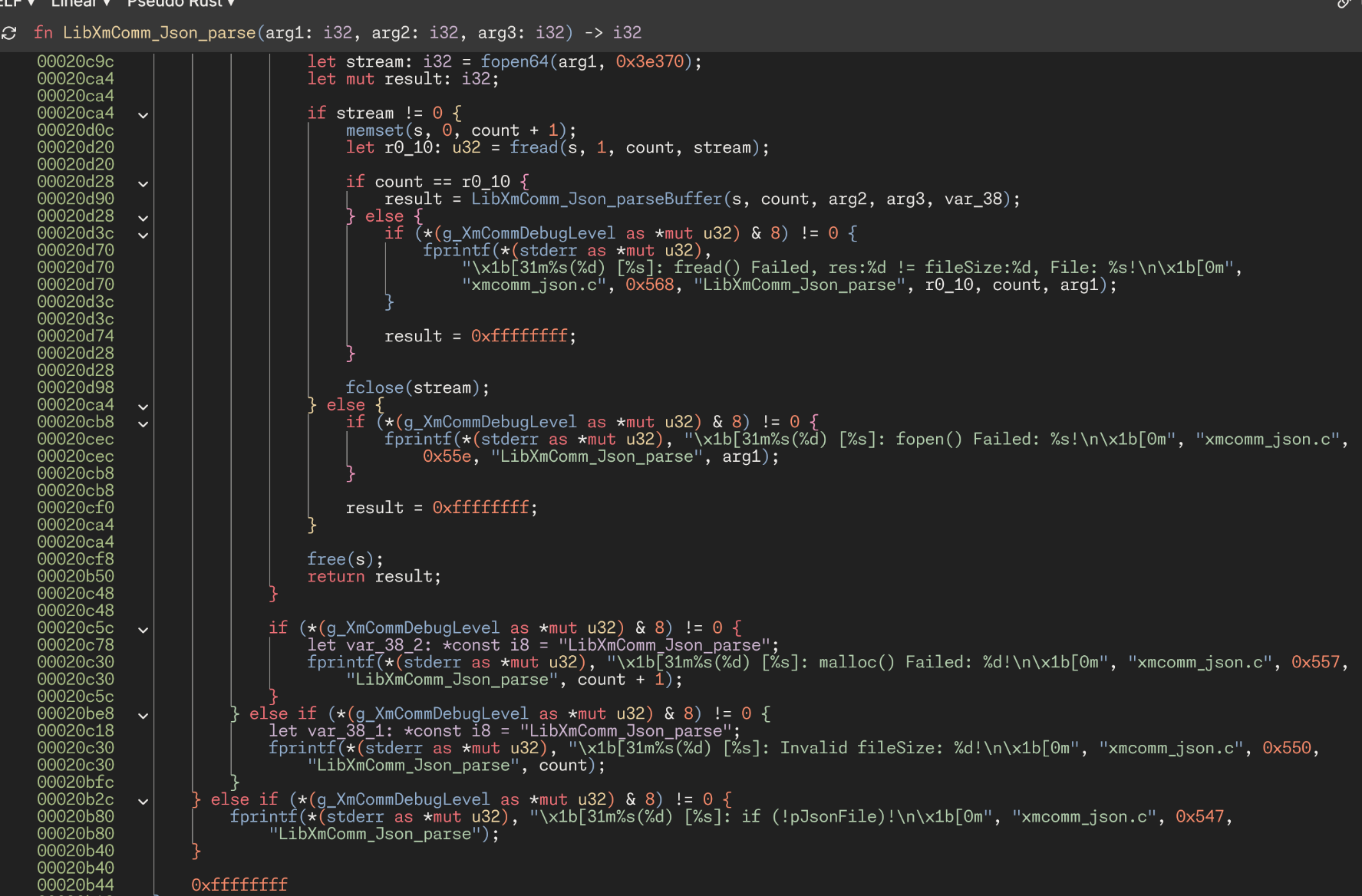1362x896 pixels.
Task: Collapse the 'if count == r0_10' block
Action: click(143, 183)
